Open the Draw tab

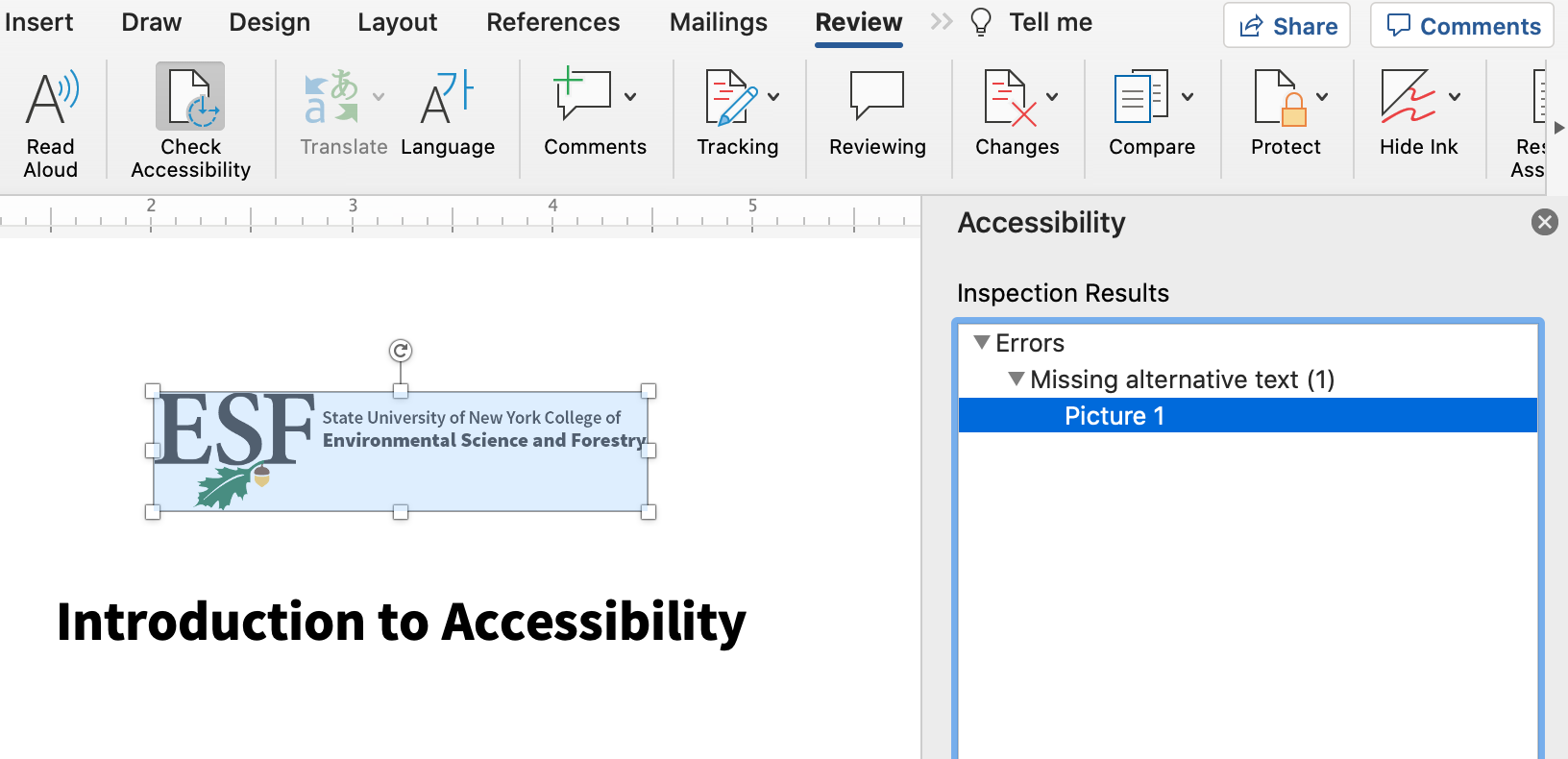[x=151, y=22]
